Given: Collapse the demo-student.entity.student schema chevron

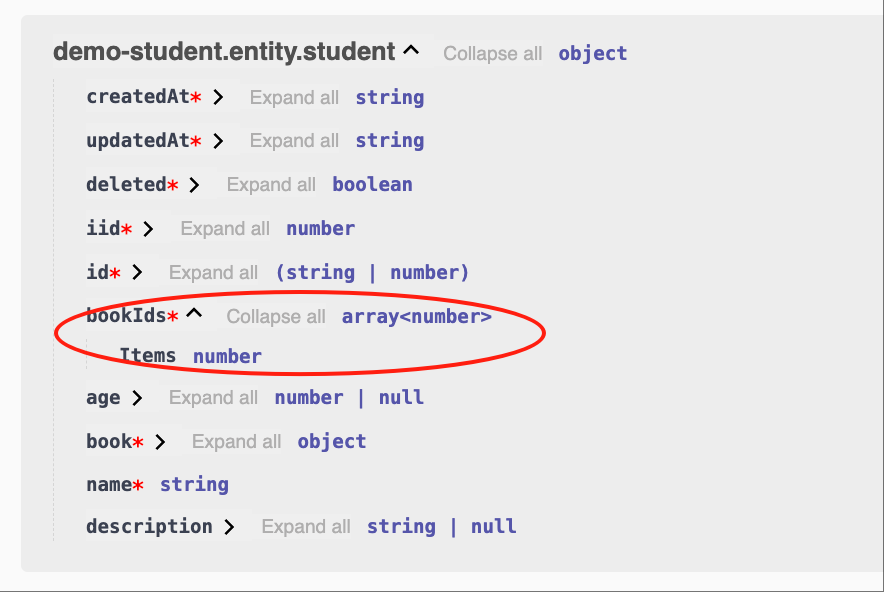Looking at the screenshot, I should point(411,52).
